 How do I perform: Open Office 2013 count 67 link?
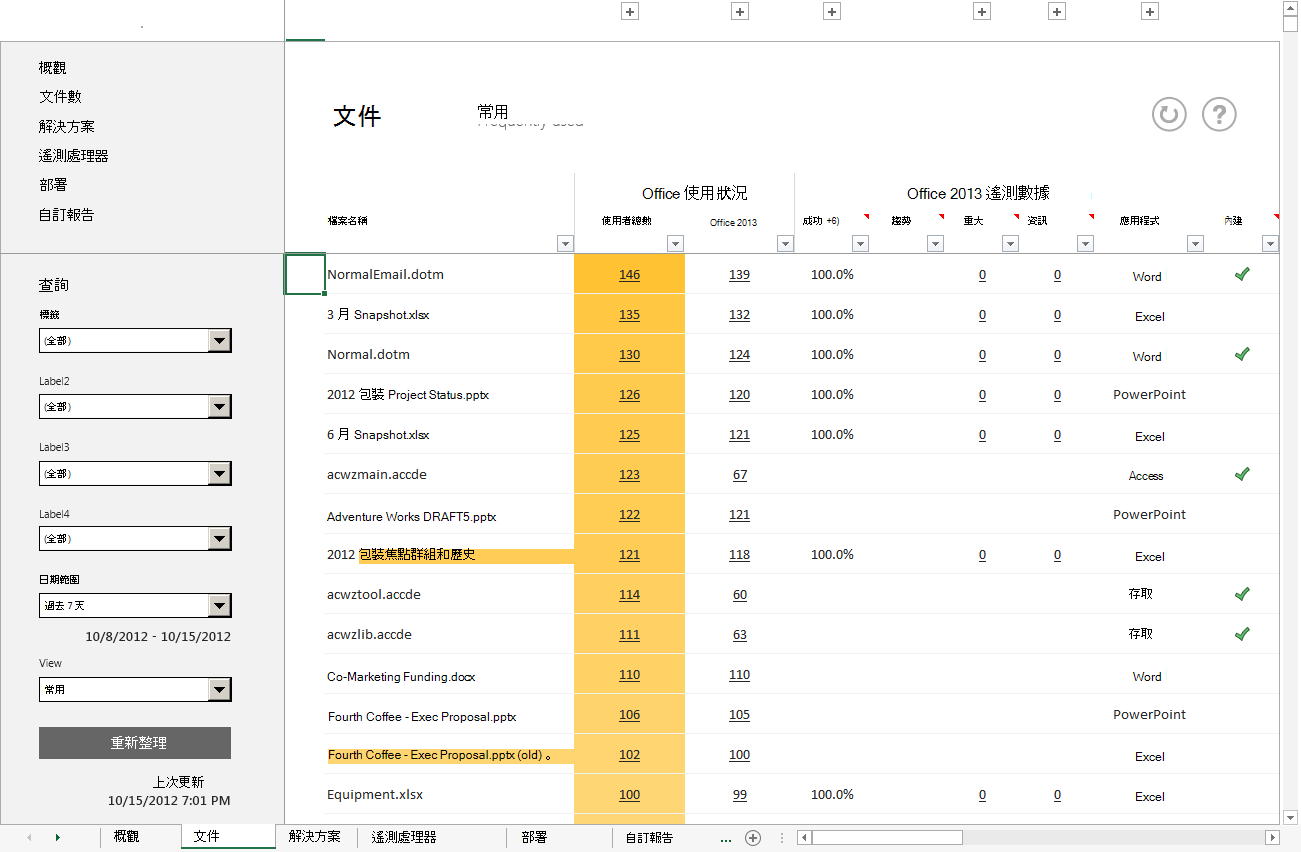[740, 475]
